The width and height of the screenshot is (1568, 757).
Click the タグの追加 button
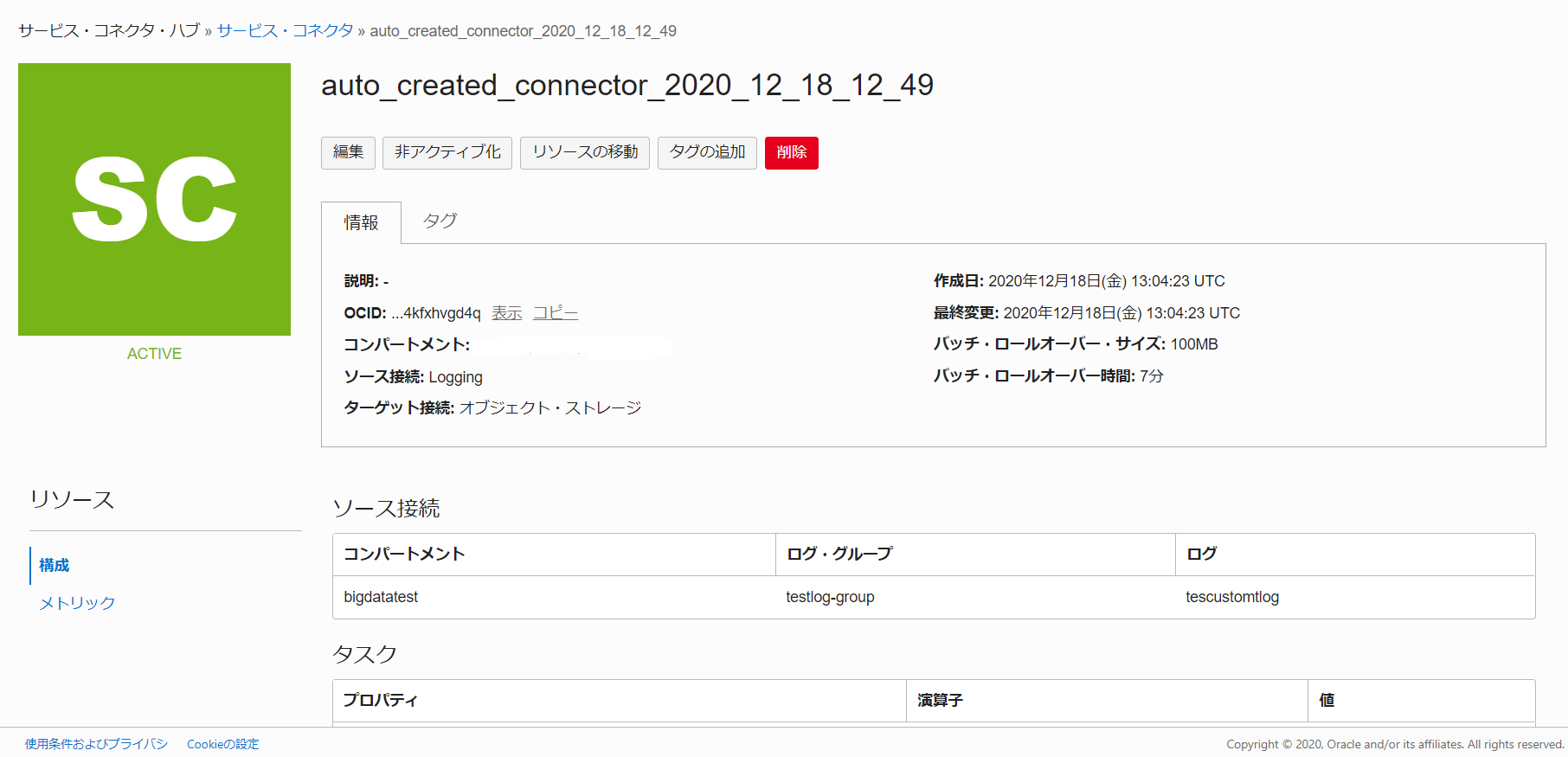tap(707, 153)
